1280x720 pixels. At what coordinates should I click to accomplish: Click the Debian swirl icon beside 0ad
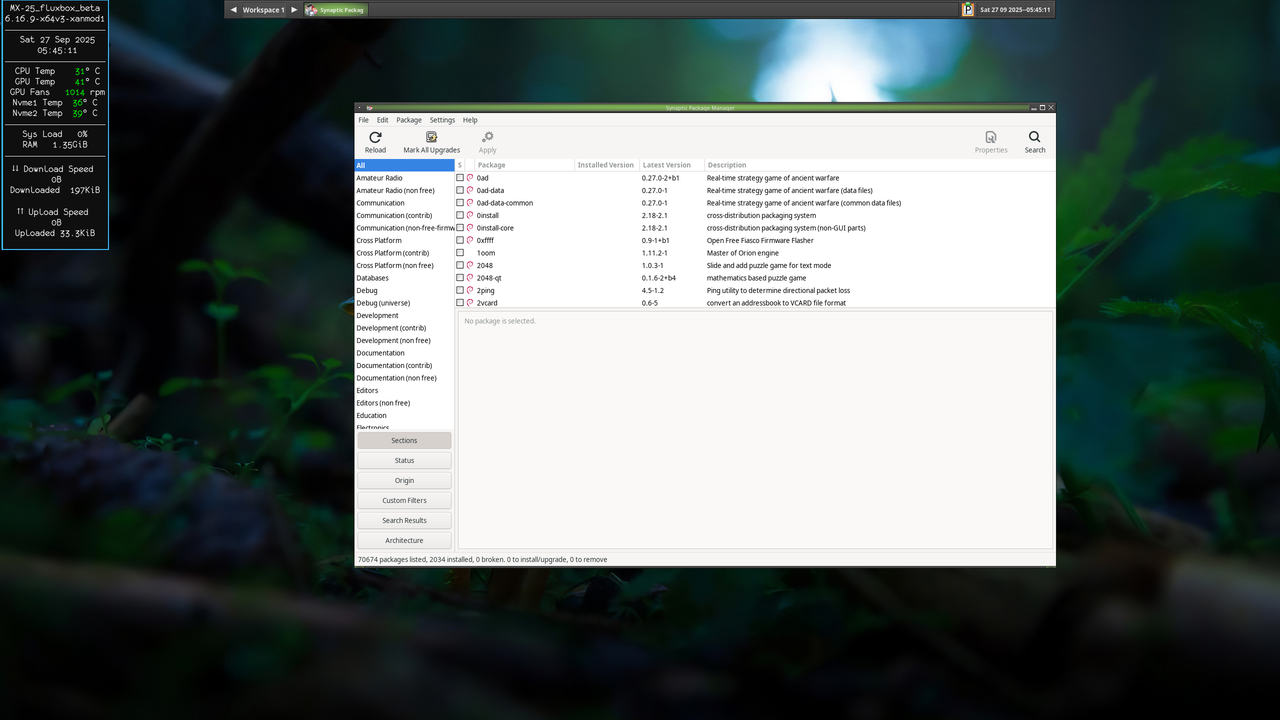[x=470, y=178]
